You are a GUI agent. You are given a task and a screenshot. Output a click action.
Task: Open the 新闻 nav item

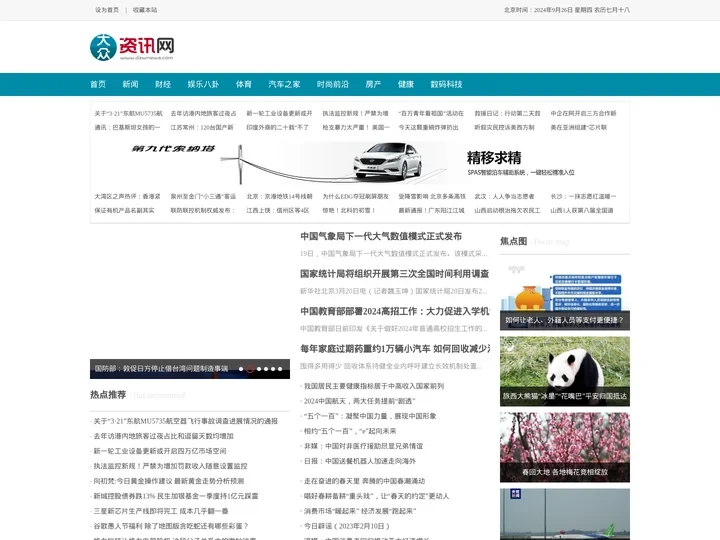130,84
